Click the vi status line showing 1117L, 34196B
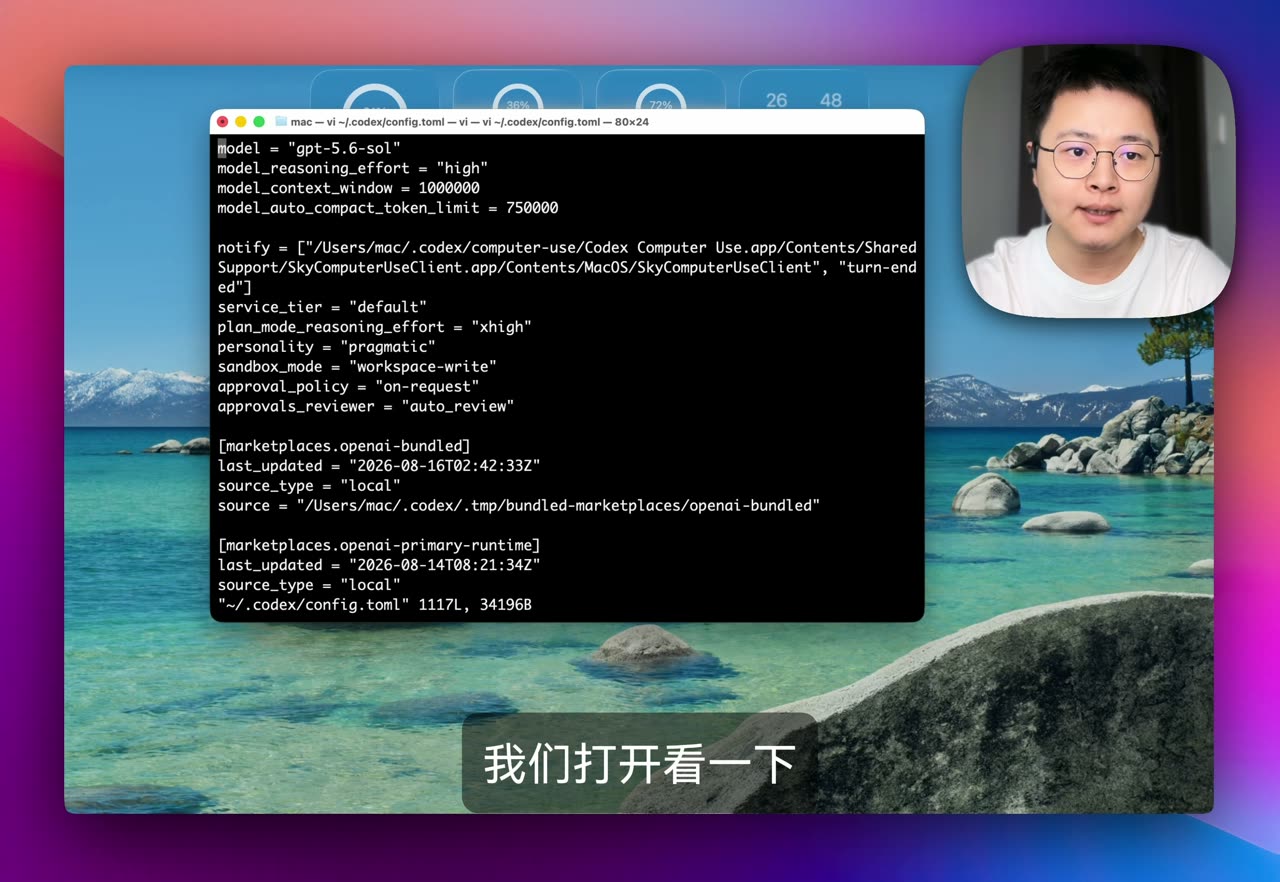This screenshot has height=882, width=1280. pyautogui.click(x=375, y=605)
